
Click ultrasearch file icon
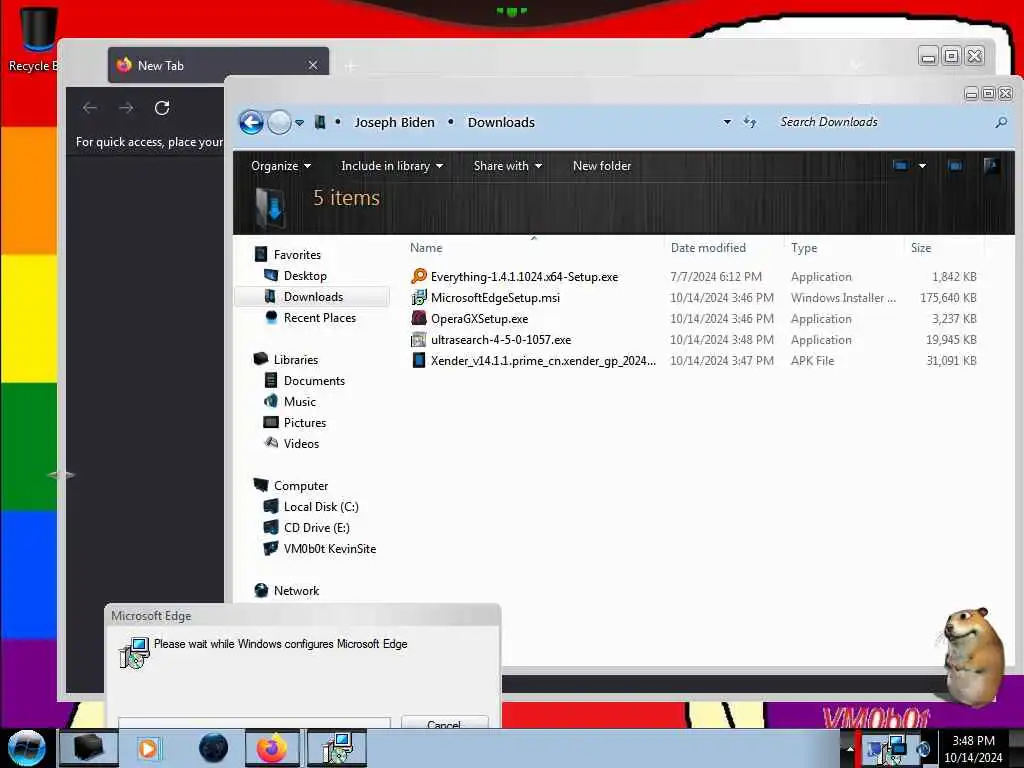(x=419, y=340)
